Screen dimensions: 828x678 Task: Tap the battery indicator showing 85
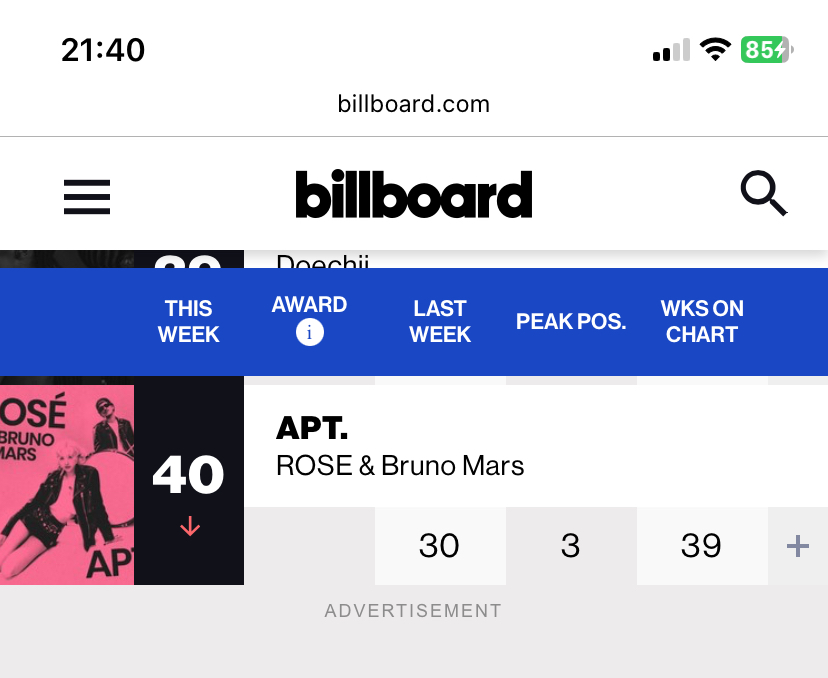pos(767,50)
